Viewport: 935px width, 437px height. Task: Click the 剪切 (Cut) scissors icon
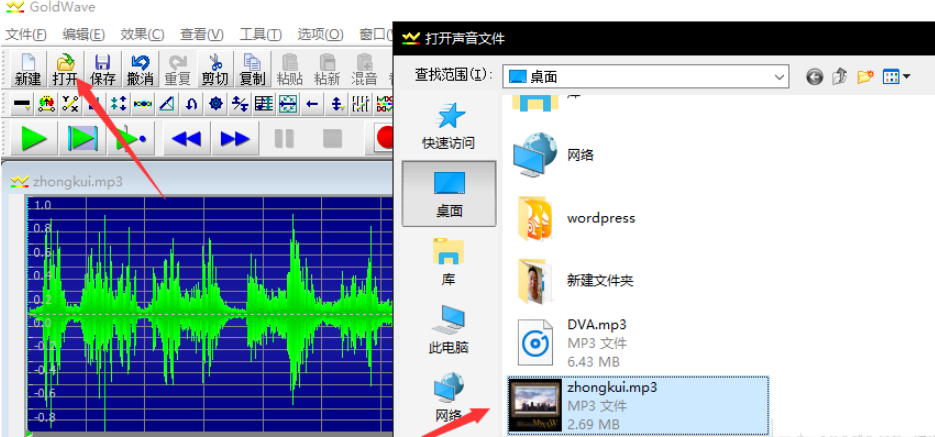[x=214, y=69]
